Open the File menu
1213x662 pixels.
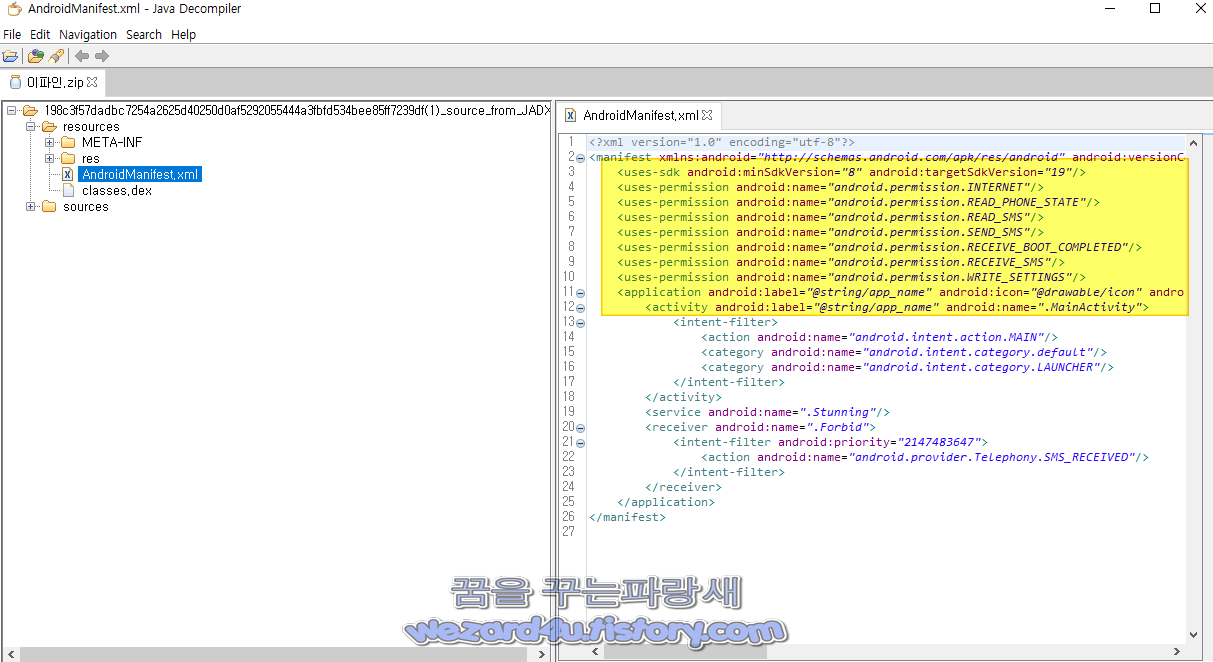tap(12, 34)
